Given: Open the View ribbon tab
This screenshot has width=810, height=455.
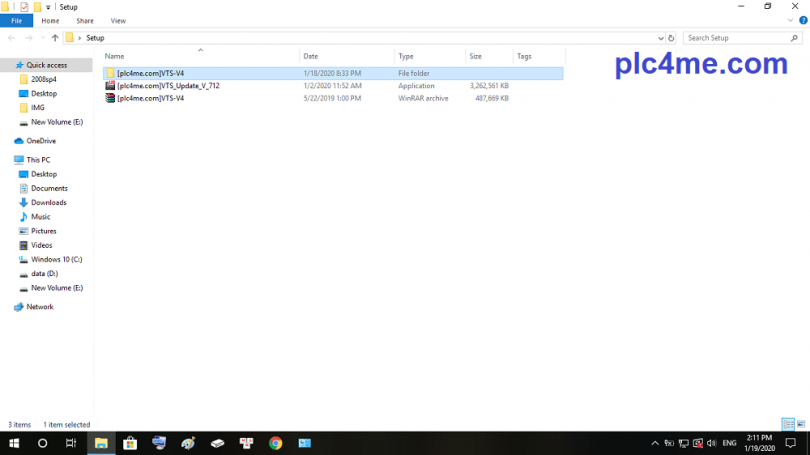Looking at the screenshot, I should (118, 20).
